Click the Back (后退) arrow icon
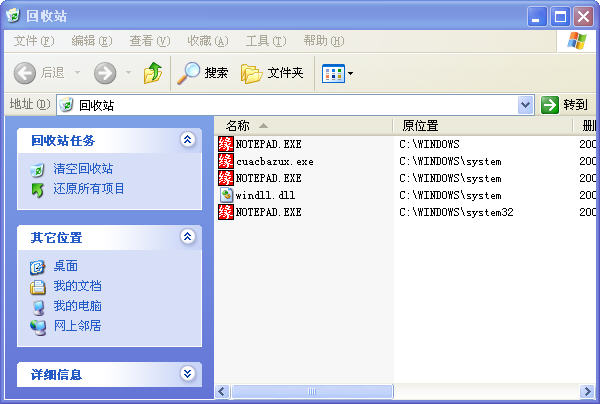Viewport: 600px width, 404px height. (x=24, y=73)
